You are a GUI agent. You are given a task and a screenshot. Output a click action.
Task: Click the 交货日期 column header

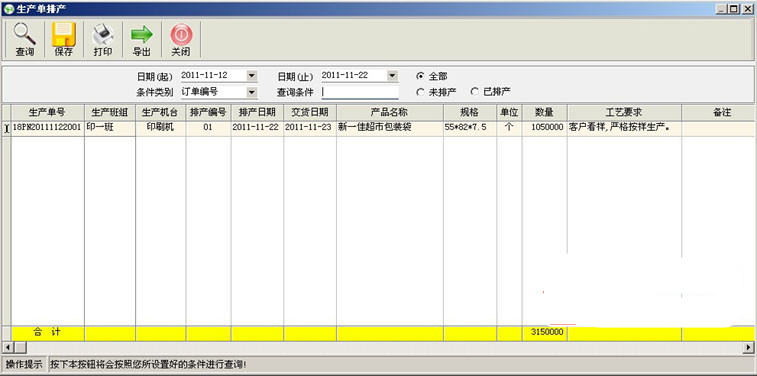(310, 112)
